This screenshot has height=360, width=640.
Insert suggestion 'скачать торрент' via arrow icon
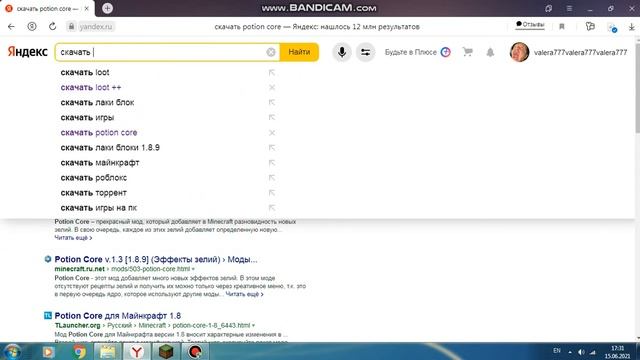coord(272,193)
